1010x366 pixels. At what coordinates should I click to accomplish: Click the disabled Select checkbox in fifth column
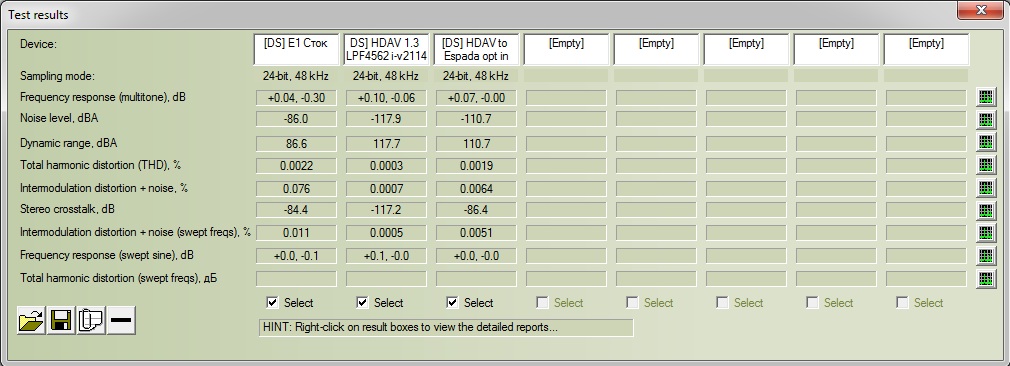(633, 303)
